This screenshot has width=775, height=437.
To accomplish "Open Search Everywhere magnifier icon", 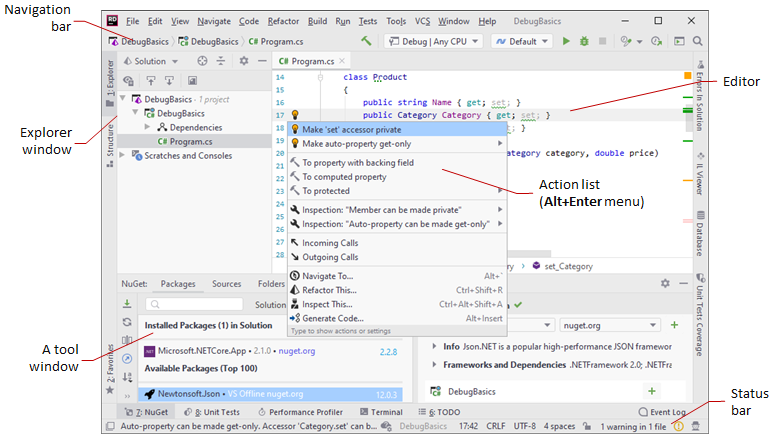I will [x=697, y=41].
